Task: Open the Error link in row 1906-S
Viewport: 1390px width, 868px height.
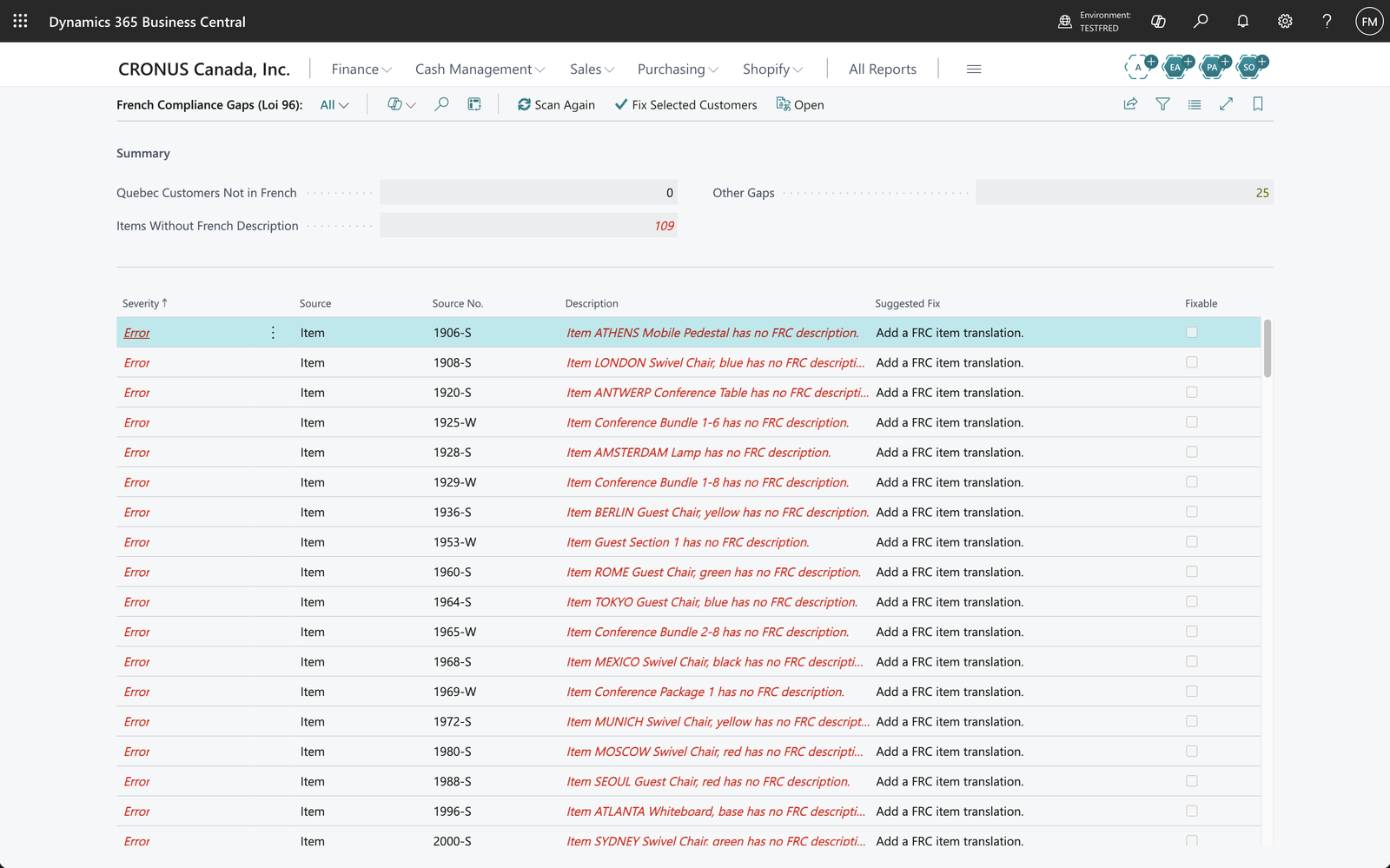Action: (x=136, y=333)
